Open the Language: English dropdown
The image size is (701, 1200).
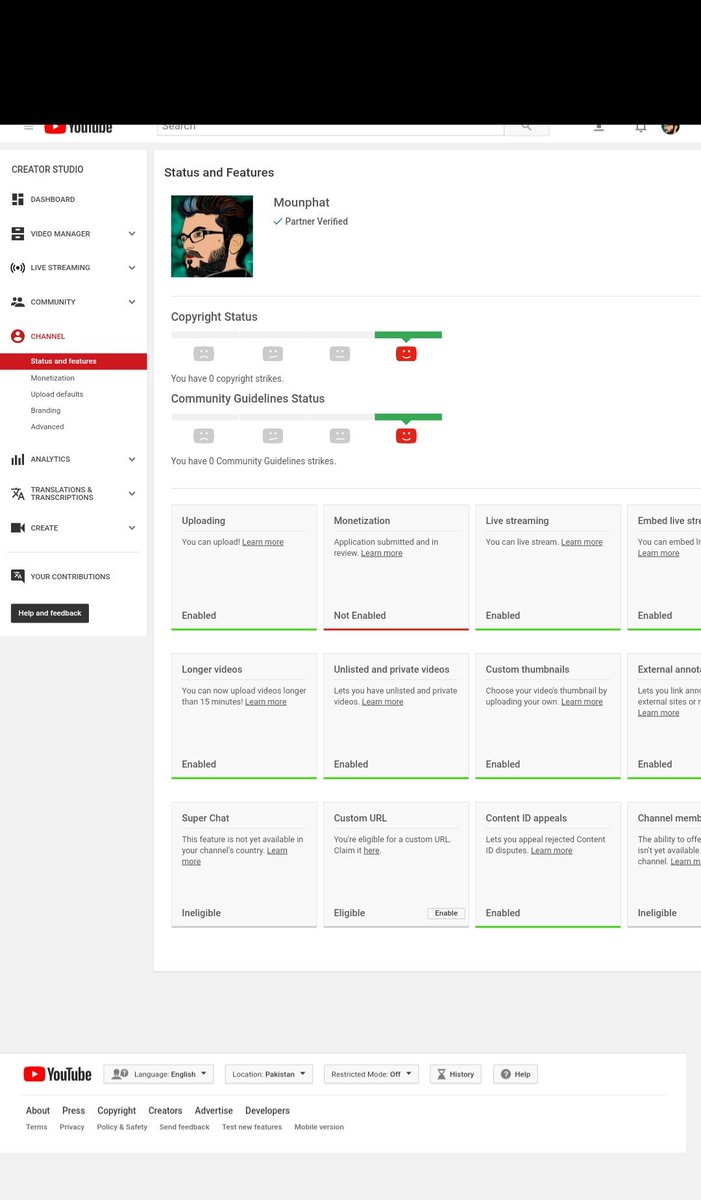(158, 1074)
